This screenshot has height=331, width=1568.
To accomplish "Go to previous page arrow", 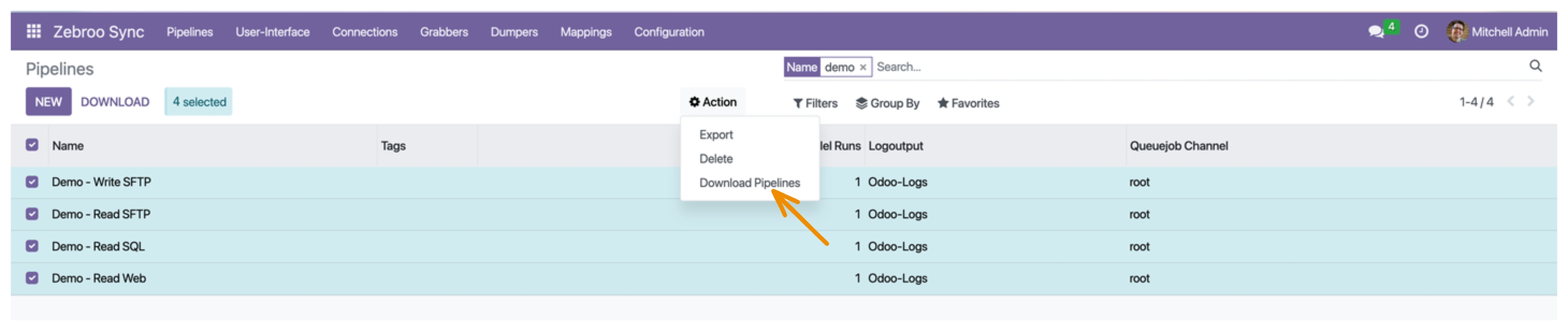I will [1510, 101].
